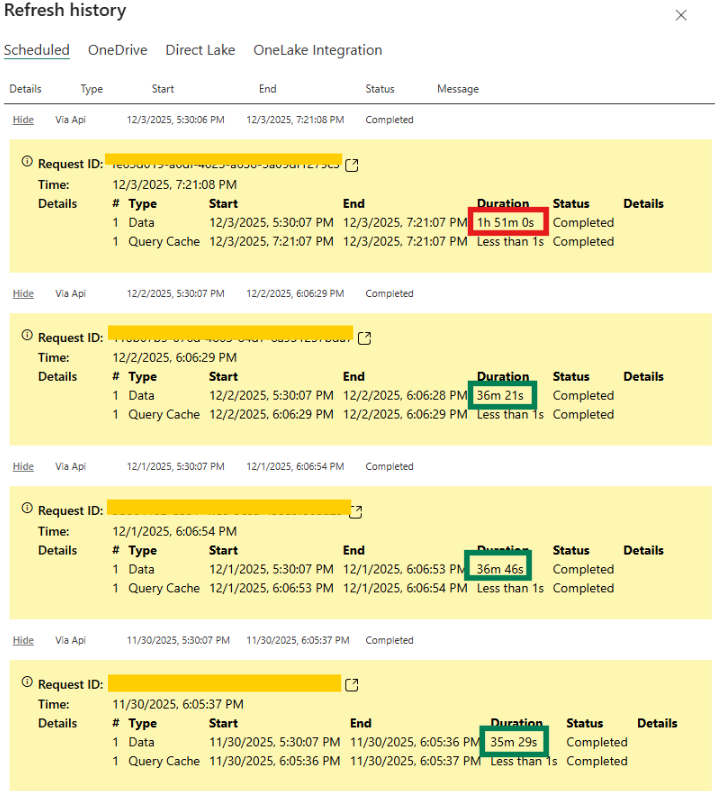This screenshot has height=791, width=715.
Task: Open external link icon for 12/1/2025 Request ID
Action: tap(356, 512)
